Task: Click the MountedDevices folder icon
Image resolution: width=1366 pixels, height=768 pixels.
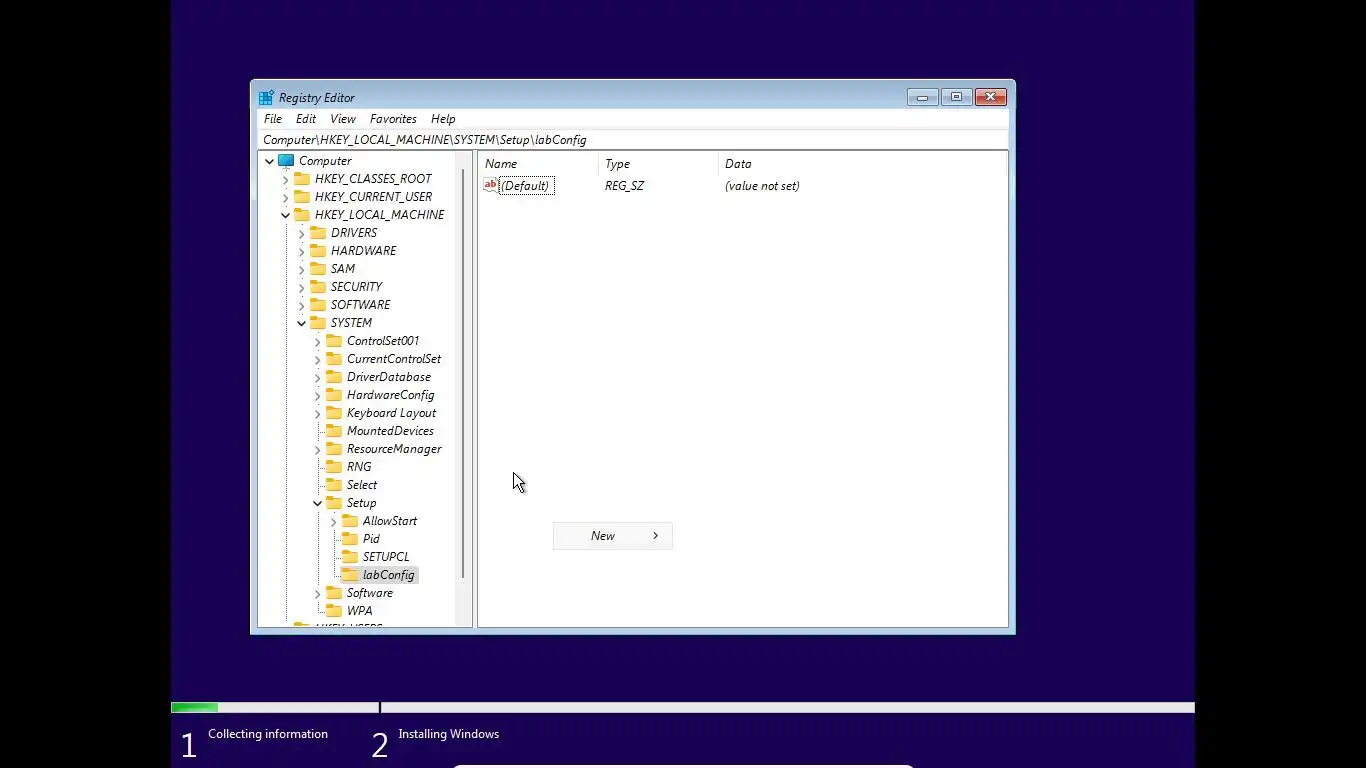Action: tap(334, 431)
